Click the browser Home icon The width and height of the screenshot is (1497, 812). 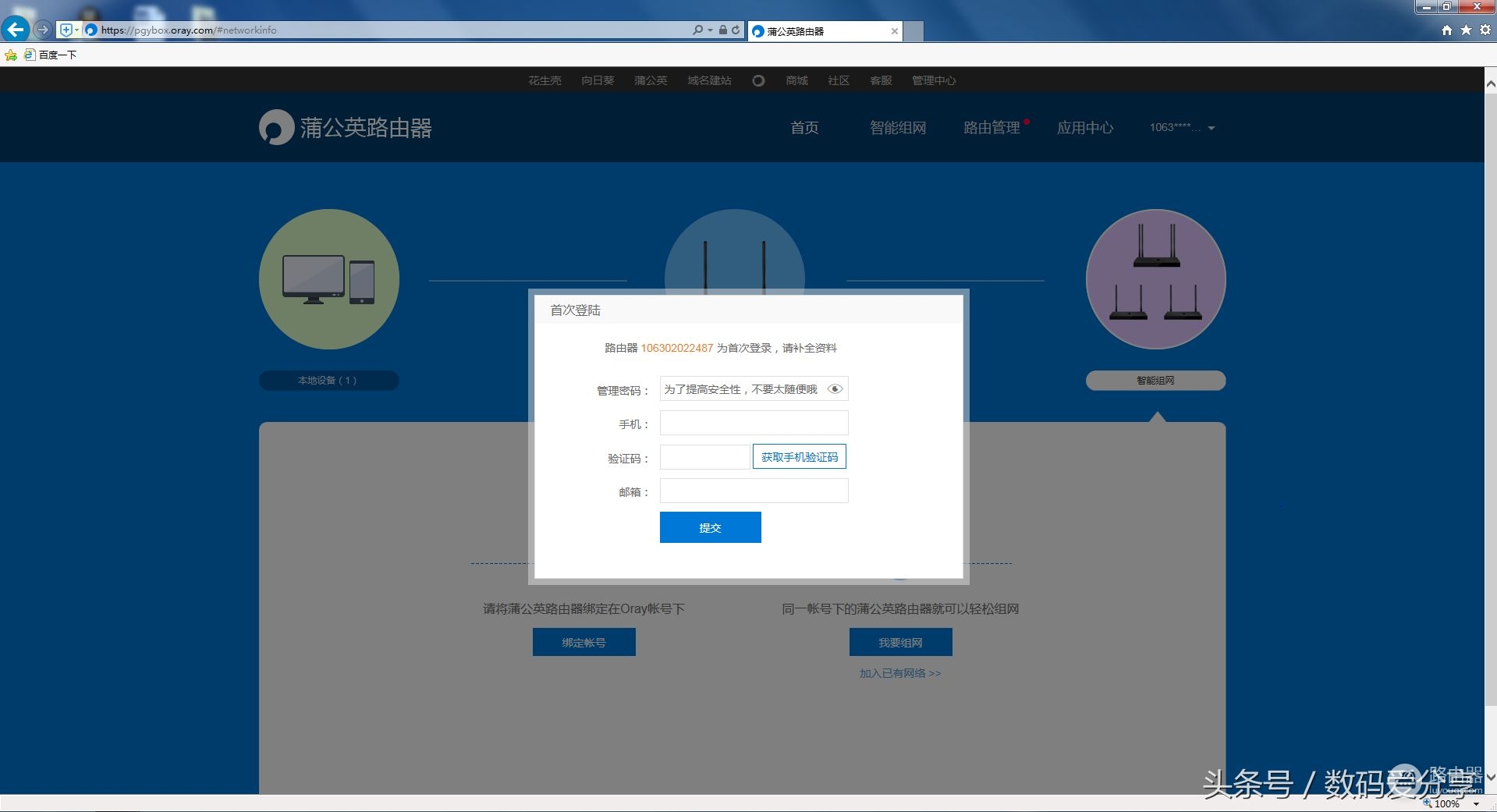pos(1446,30)
